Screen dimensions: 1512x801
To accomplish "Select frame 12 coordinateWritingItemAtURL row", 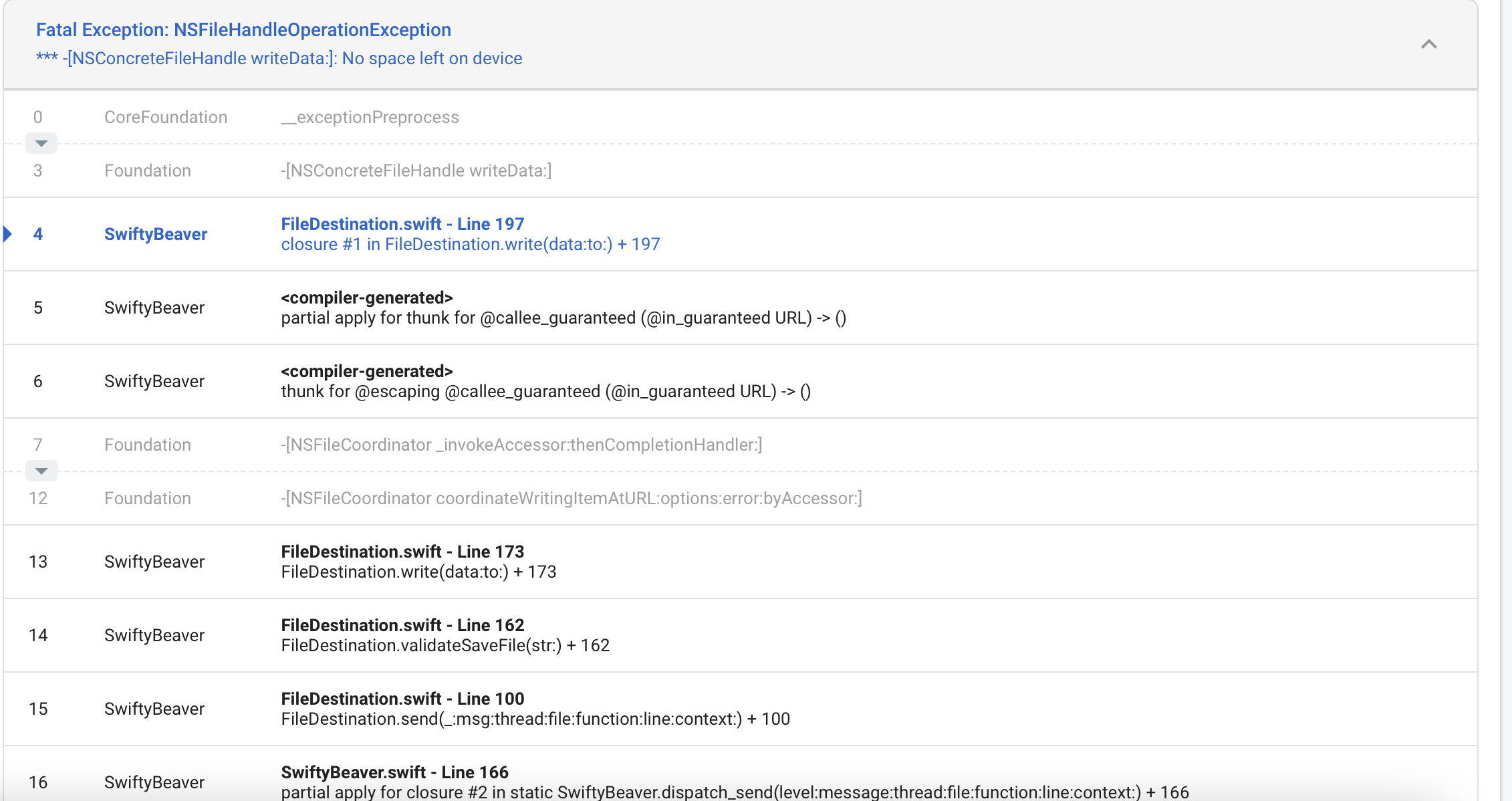I will (x=571, y=498).
